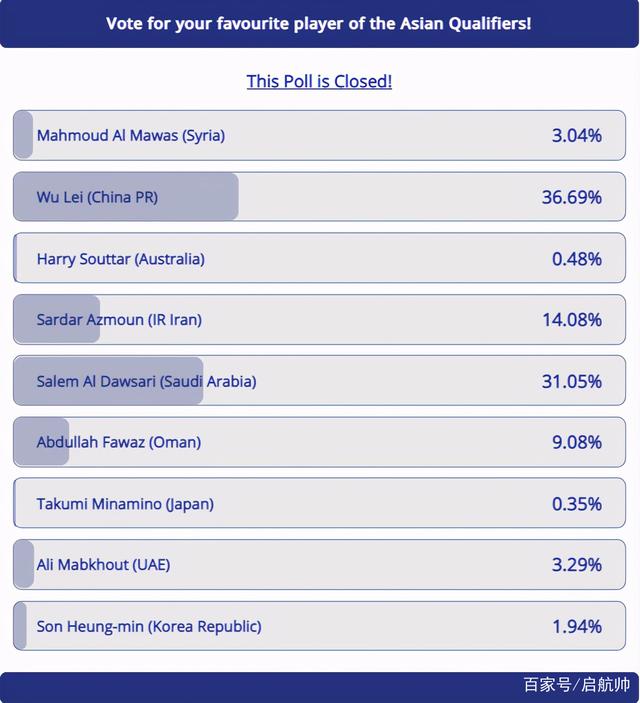
Task: Select the Mahmoud Al Mawas (Syria) option
Action: click(131, 136)
